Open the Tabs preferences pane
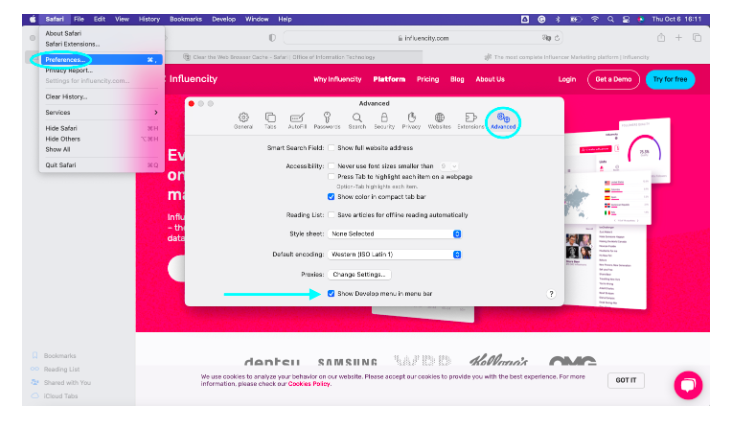 tap(270, 121)
